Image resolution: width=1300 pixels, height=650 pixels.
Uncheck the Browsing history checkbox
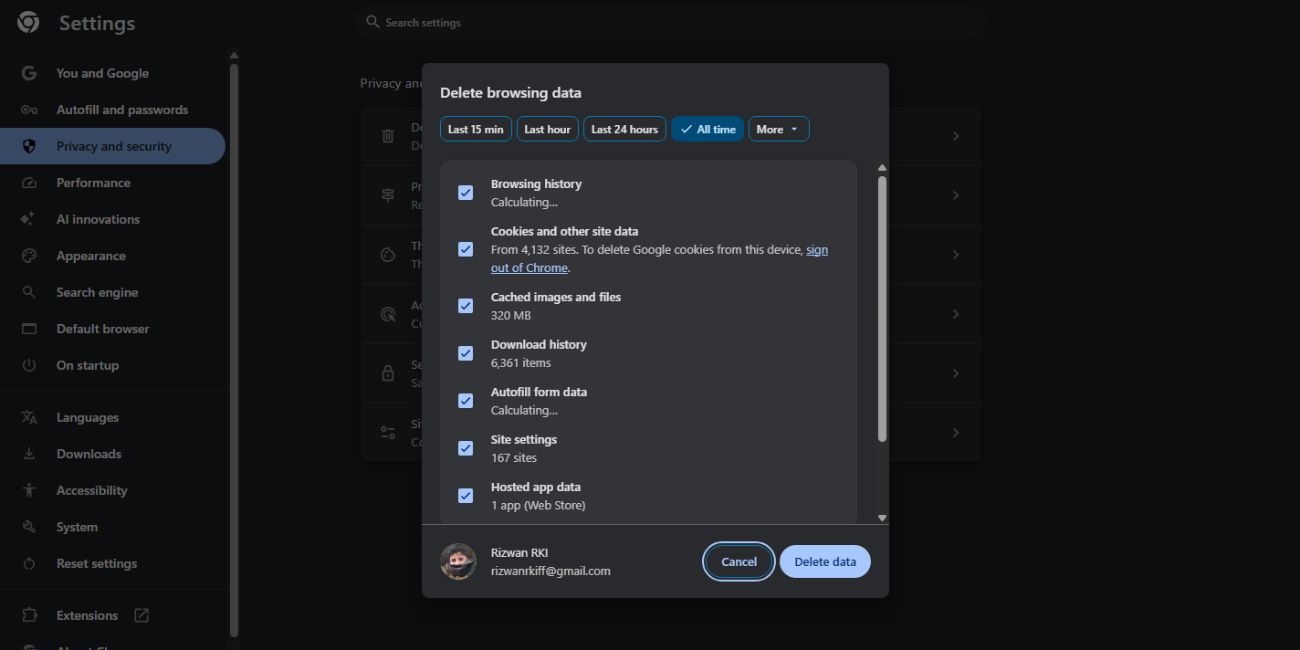(x=465, y=191)
